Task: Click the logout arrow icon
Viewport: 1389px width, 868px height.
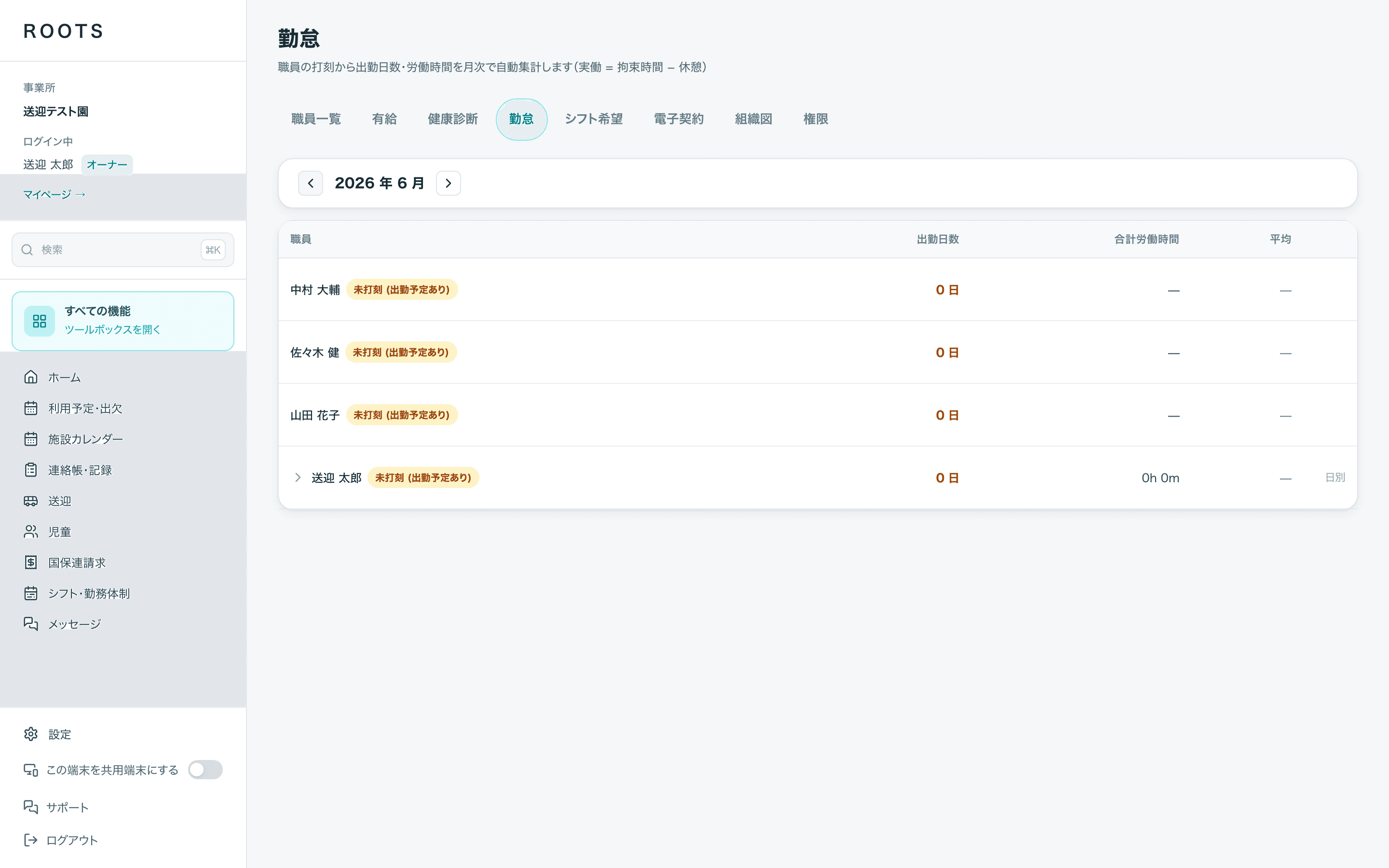Action: tap(31, 840)
